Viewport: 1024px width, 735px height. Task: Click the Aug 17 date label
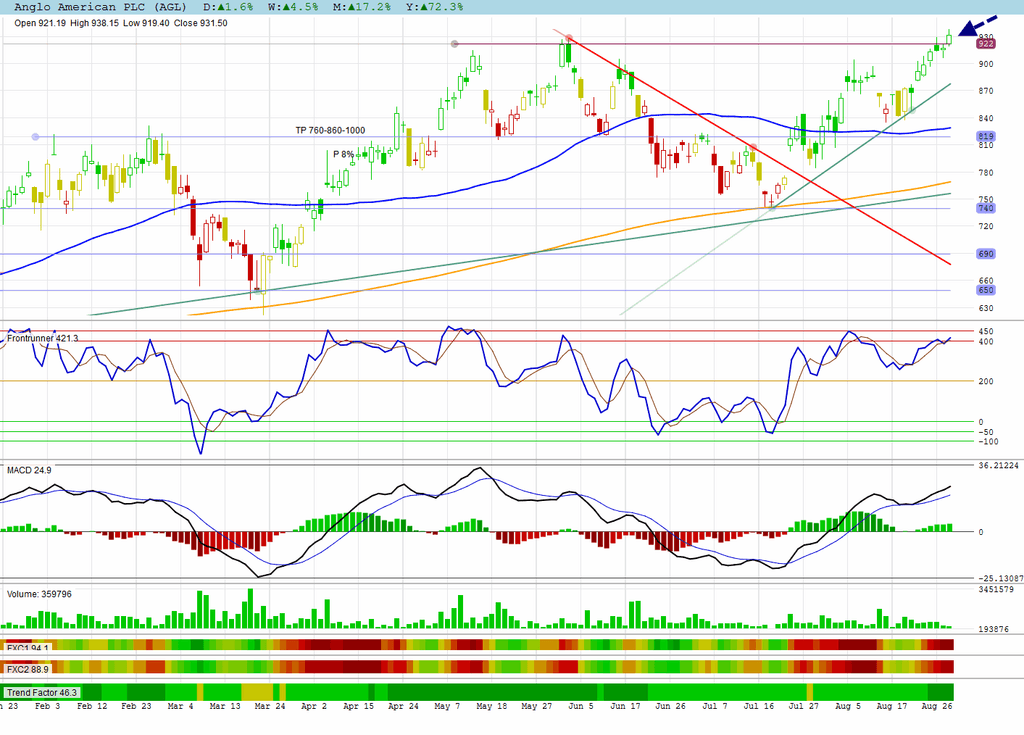(x=892, y=706)
